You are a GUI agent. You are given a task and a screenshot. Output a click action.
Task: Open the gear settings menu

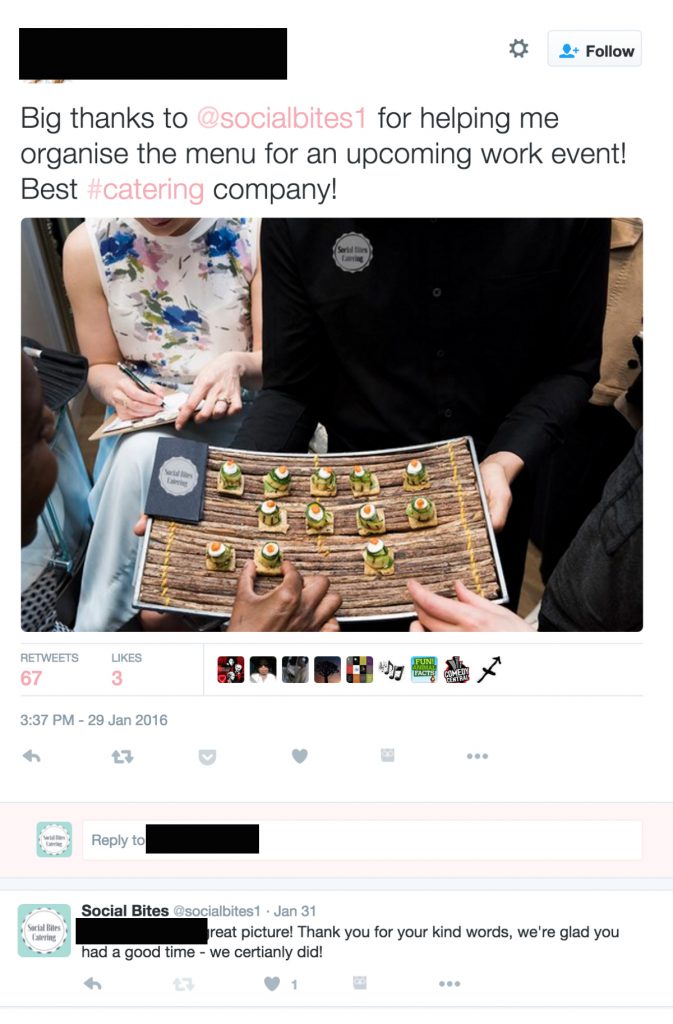tap(518, 48)
